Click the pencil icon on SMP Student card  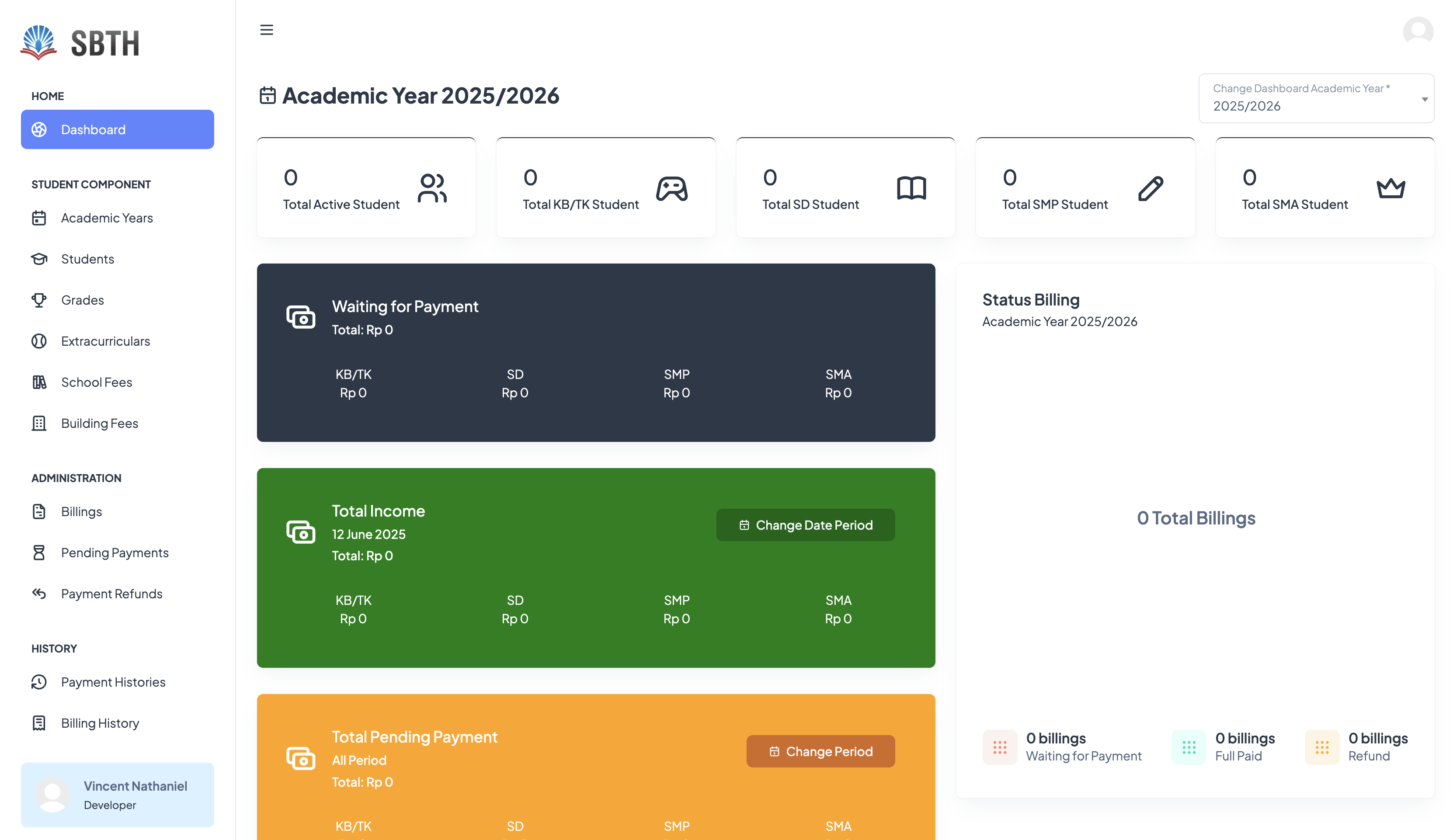[1151, 188]
